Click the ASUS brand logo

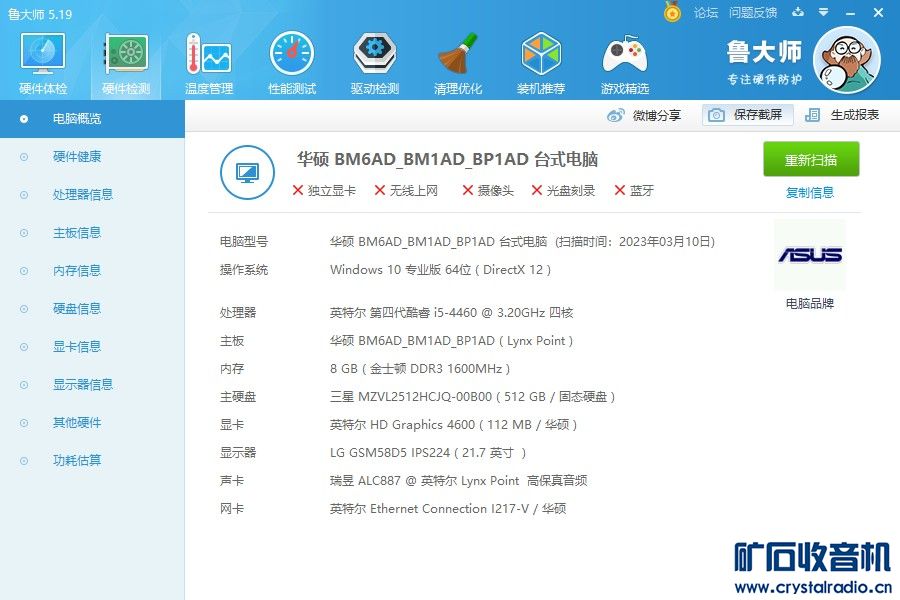pos(810,254)
